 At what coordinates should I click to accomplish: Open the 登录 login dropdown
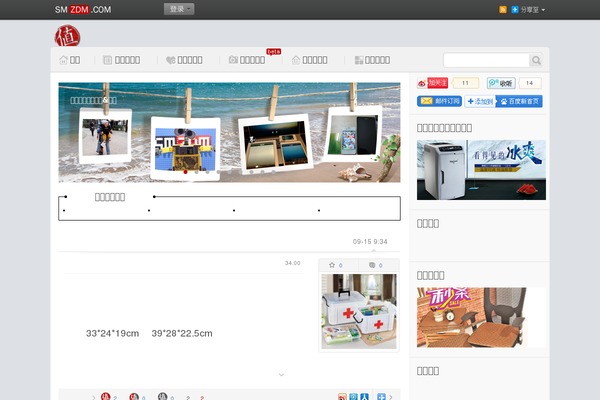click(179, 9)
